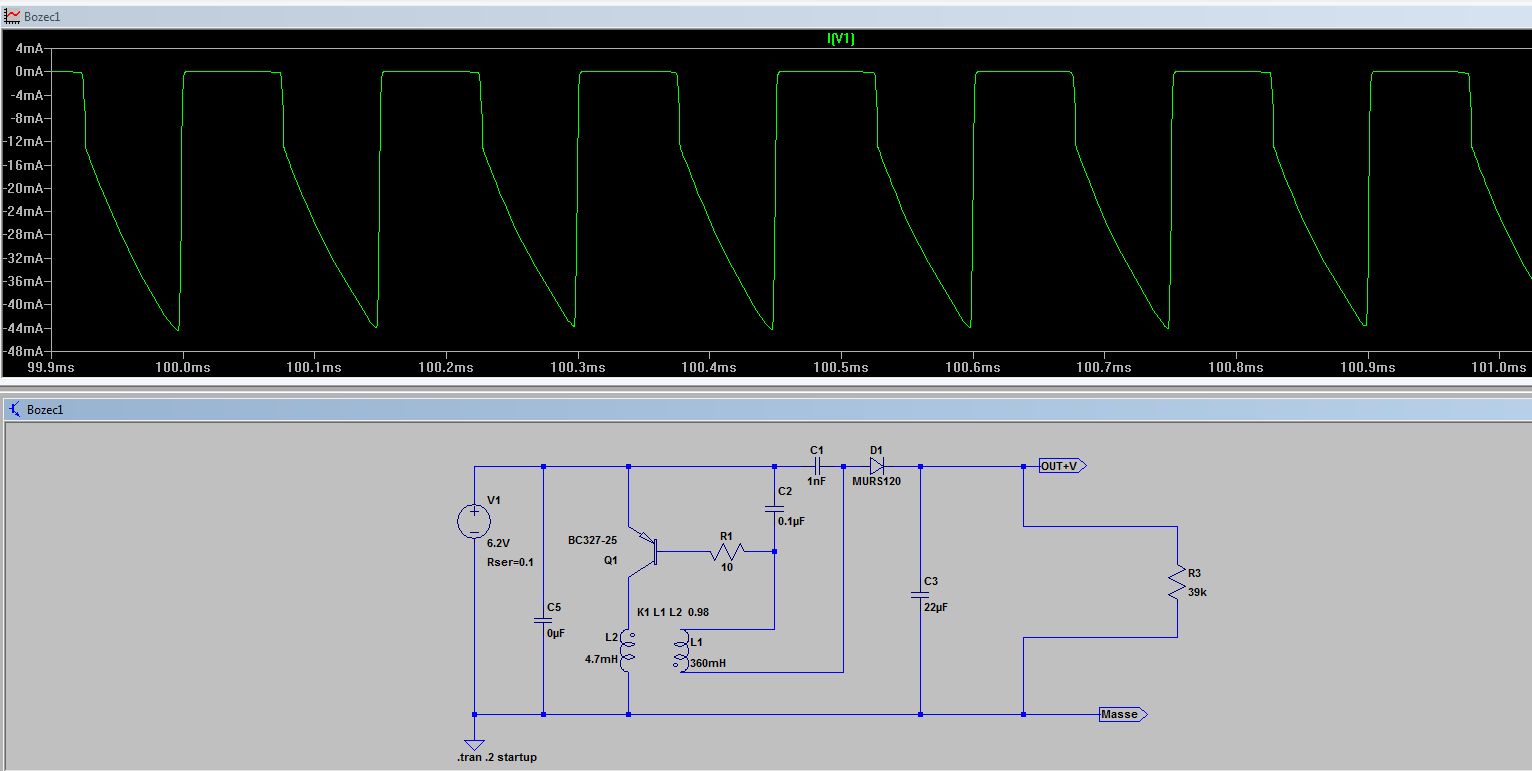Click the Q1 reference designator
Screen dimensions: 1532x771
pos(610,561)
